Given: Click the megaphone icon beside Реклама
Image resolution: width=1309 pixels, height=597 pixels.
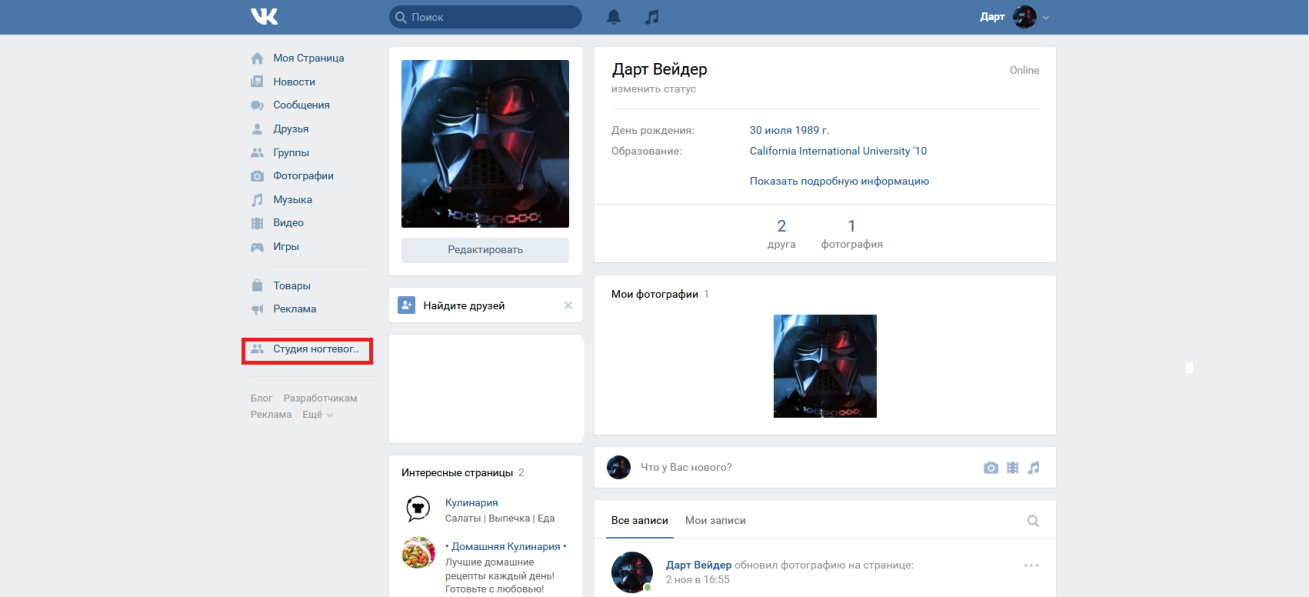Looking at the screenshot, I should click(257, 309).
